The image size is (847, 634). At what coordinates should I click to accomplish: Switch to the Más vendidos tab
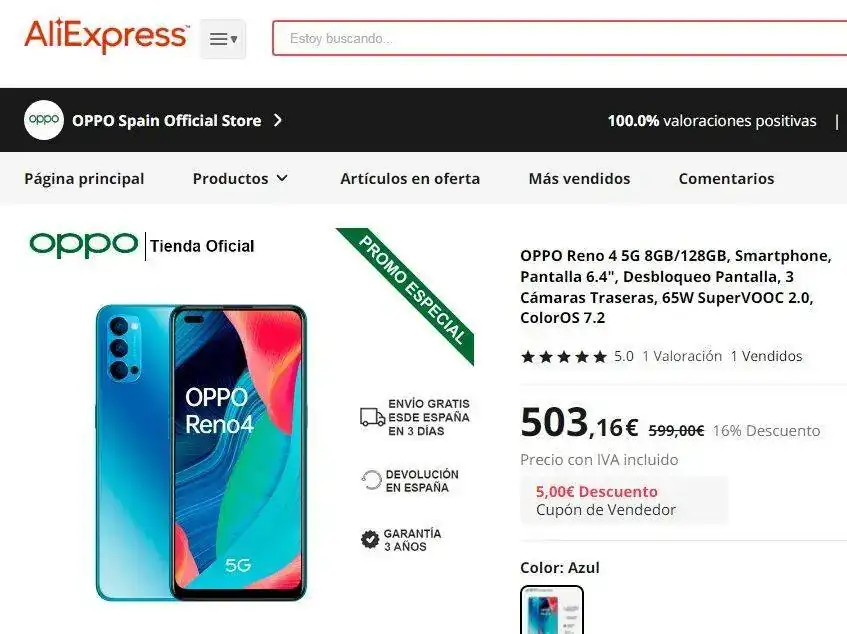click(x=579, y=179)
